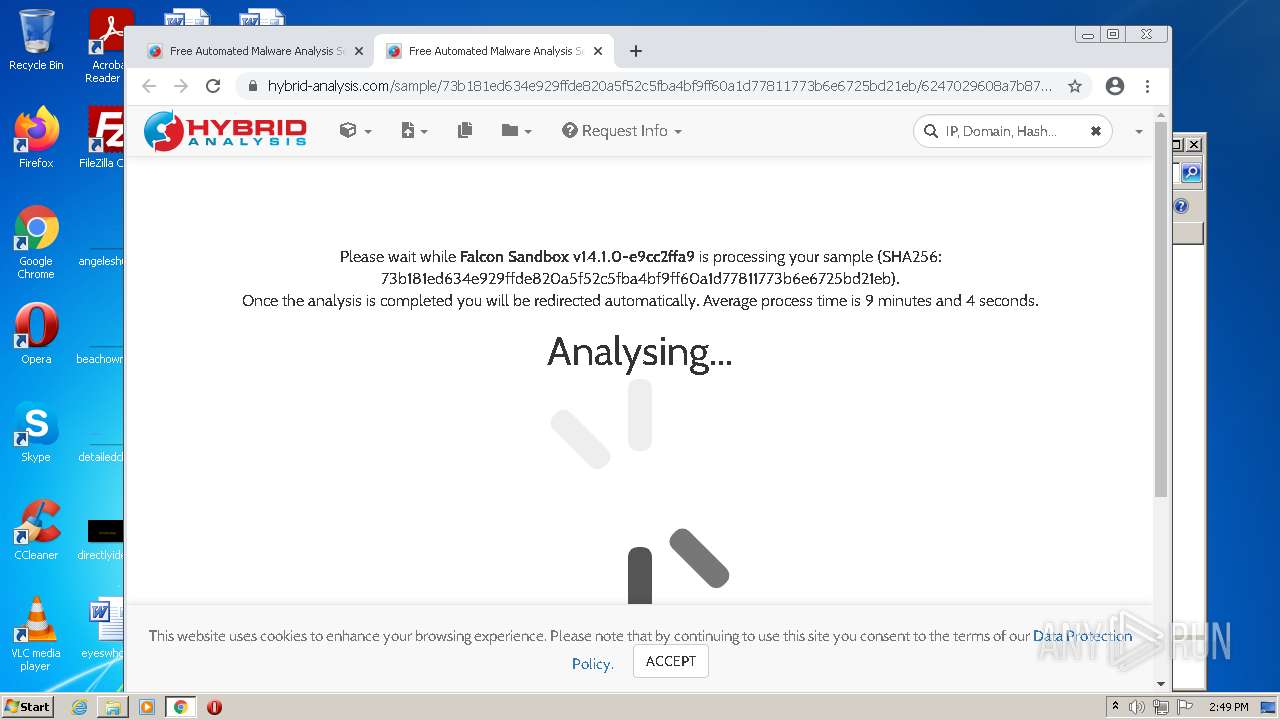The image size is (1280, 720).
Task: Close the active second browser tab
Action: coord(598,51)
